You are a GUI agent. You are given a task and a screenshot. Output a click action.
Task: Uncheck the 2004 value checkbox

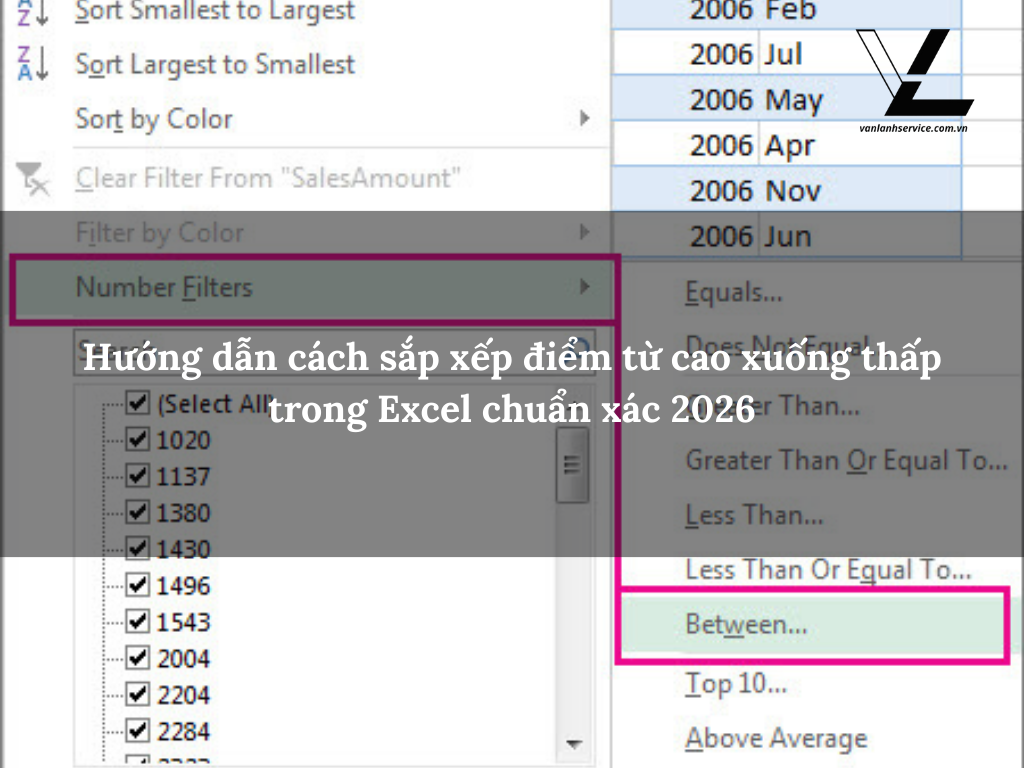(138, 658)
